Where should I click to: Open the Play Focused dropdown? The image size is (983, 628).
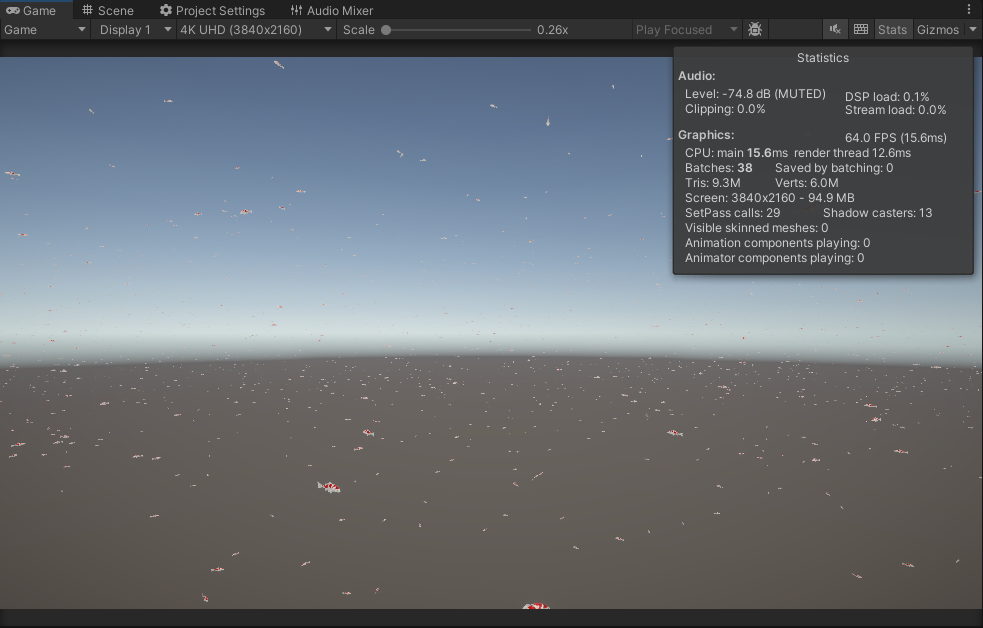686,29
